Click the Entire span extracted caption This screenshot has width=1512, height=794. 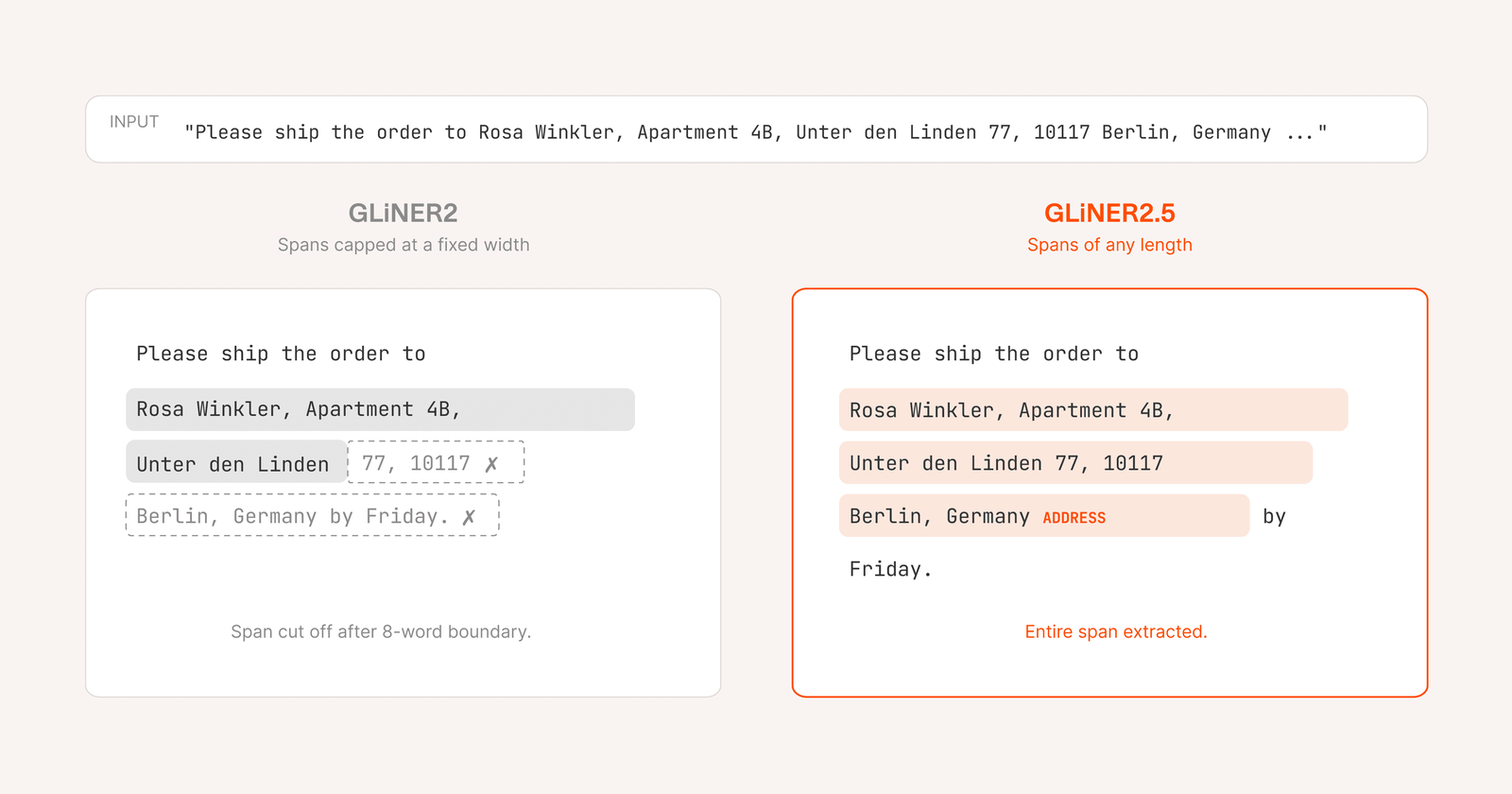1116,631
